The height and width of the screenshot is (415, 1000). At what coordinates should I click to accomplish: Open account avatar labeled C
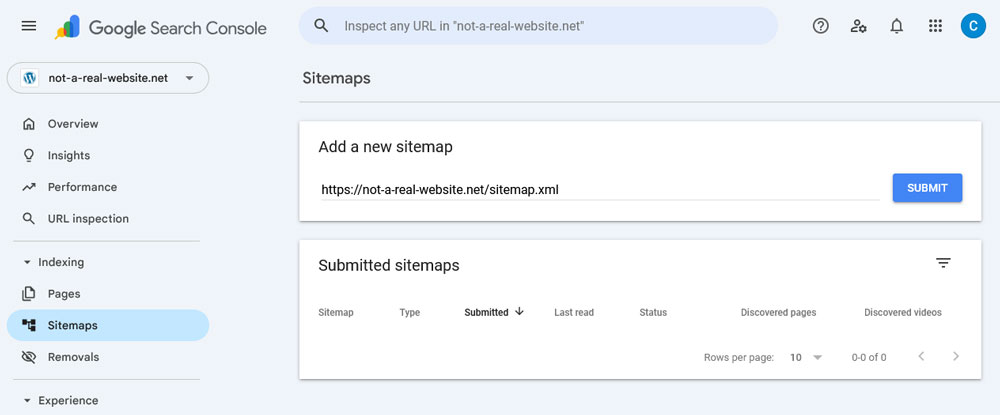pyautogui.click(x=973, y=26)
